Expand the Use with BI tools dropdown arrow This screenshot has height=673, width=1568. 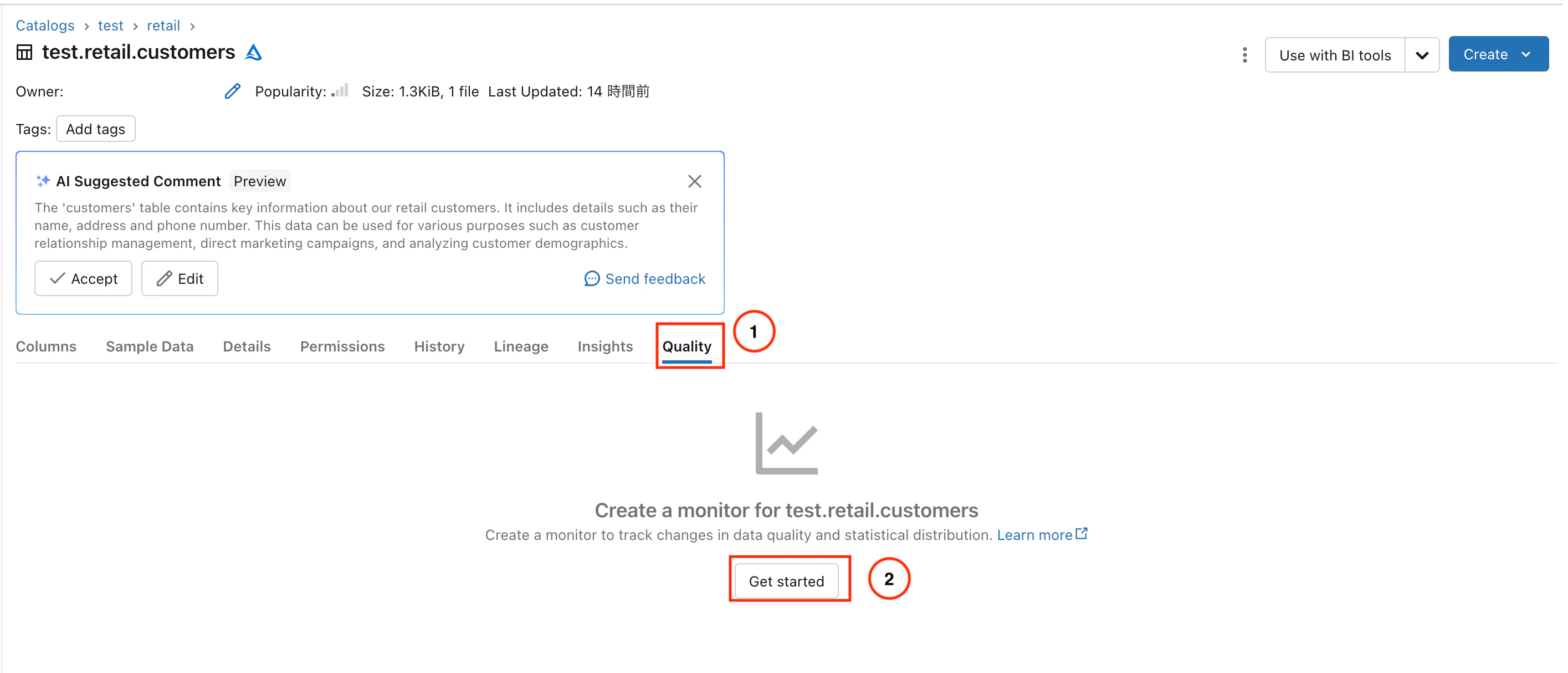1421,55
